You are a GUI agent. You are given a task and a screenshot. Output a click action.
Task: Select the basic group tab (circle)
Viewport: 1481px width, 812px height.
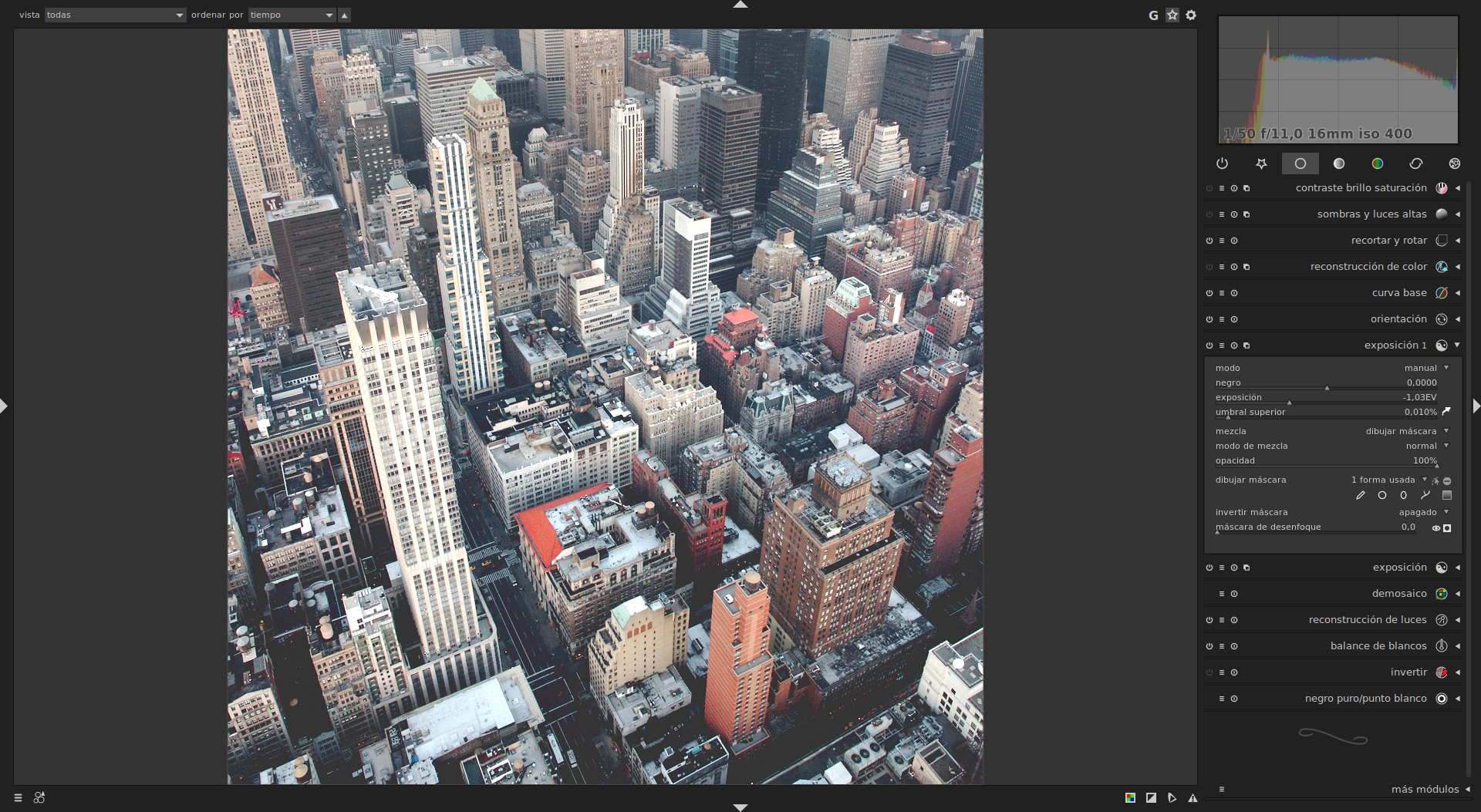pos(1301,163)
